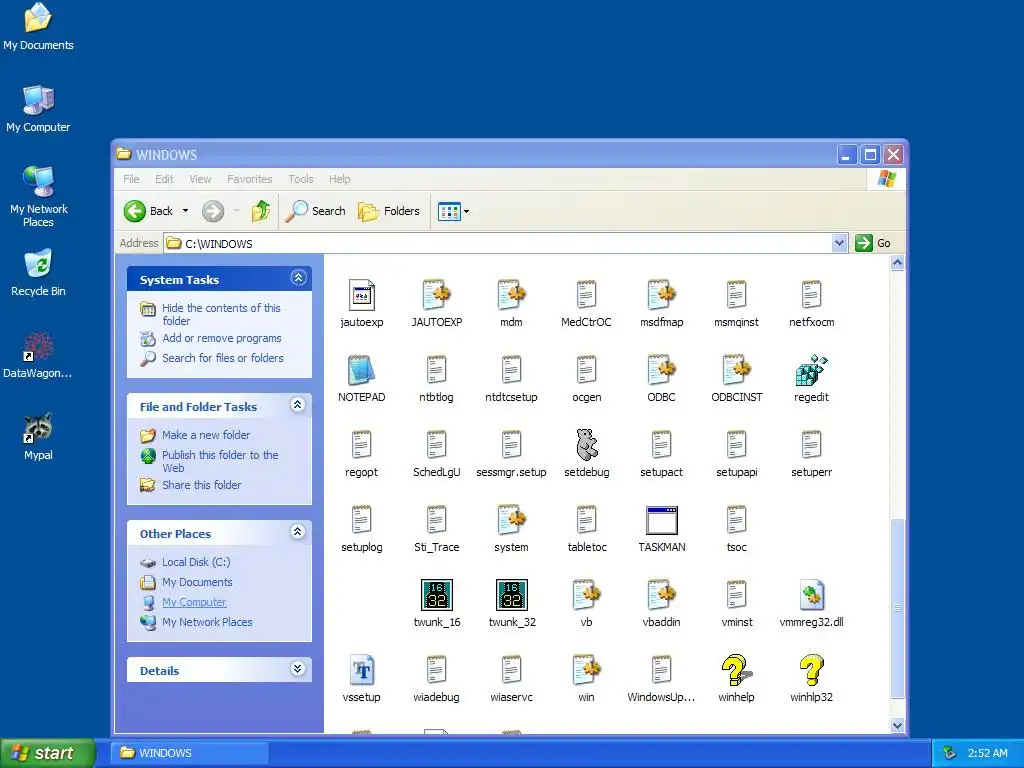Select the regedit application icon

tap(811, 370)
